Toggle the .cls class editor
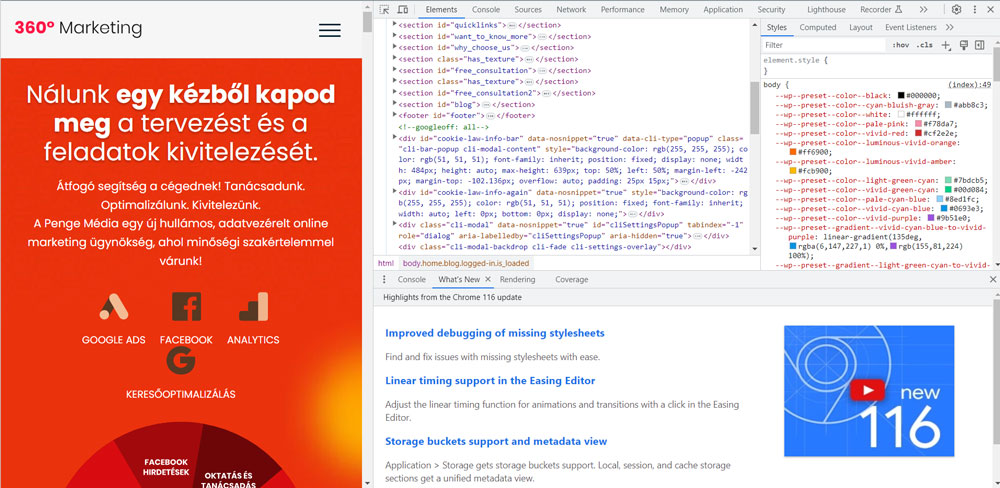This screenshot has width=1000, height=488. point(925,45)
